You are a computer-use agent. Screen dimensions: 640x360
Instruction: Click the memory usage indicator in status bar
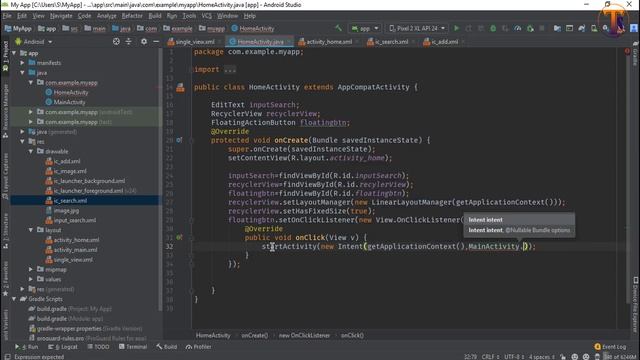(x=621, y=357)
